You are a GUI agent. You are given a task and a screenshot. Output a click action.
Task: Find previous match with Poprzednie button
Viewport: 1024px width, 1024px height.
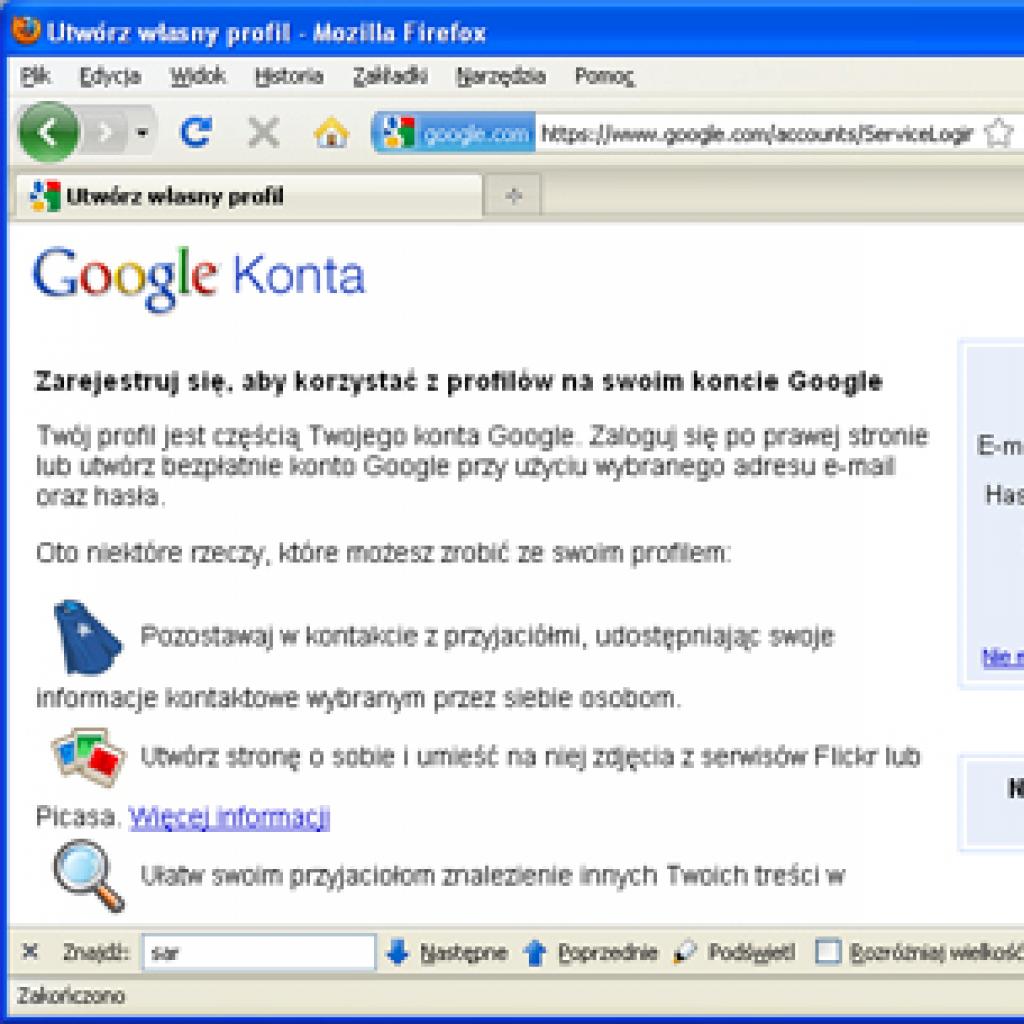[x=590, y=952]
